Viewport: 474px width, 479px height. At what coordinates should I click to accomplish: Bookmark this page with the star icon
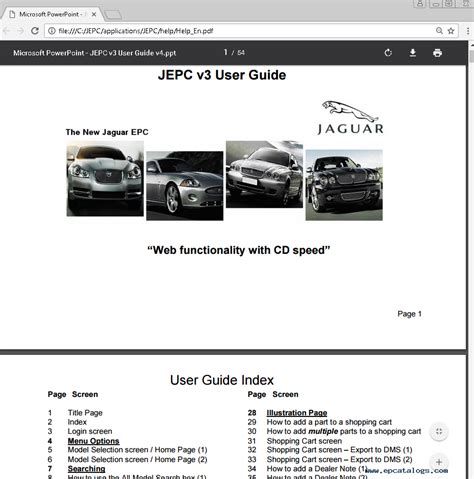(x=451, y=31)
